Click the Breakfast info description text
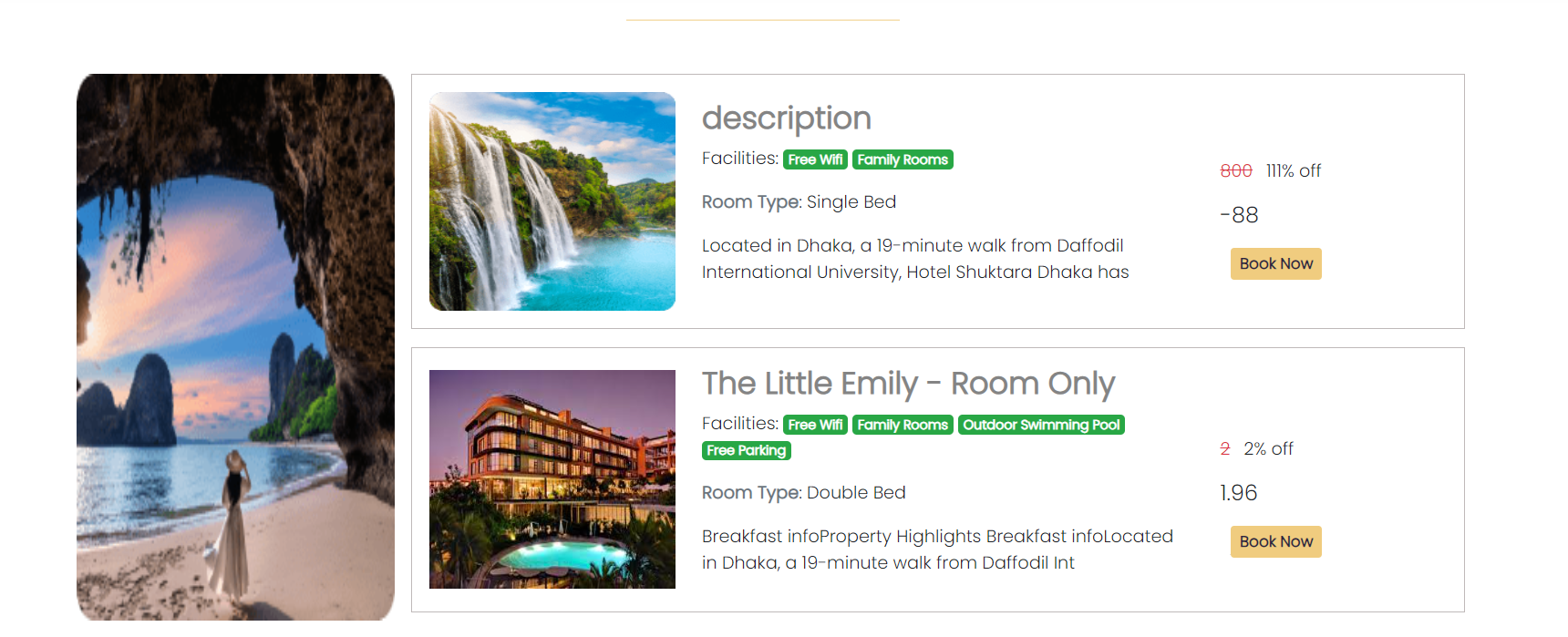1568x637 pixels. [x=937, y=550]
